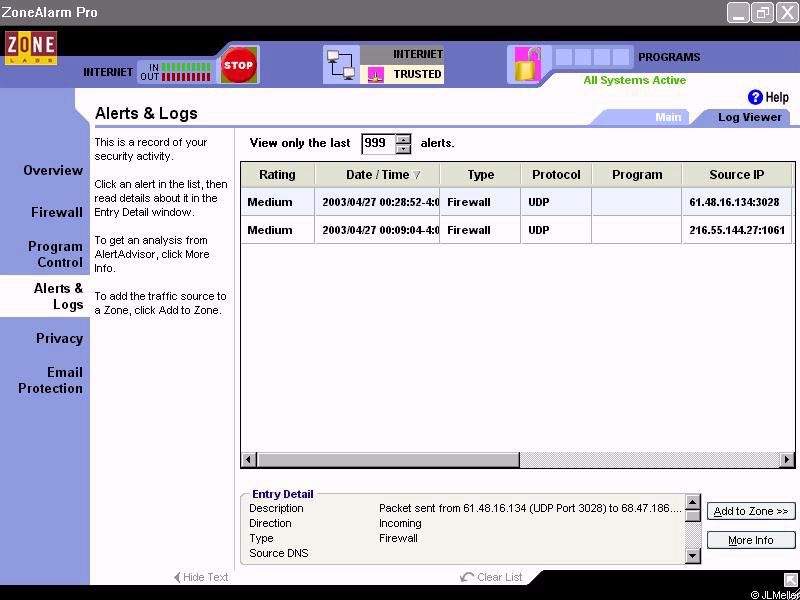Image resolution: width=800 pixels, height=600 pixels.
Task: Click the Source DNS entry detail row
Action: pos(465,553)
